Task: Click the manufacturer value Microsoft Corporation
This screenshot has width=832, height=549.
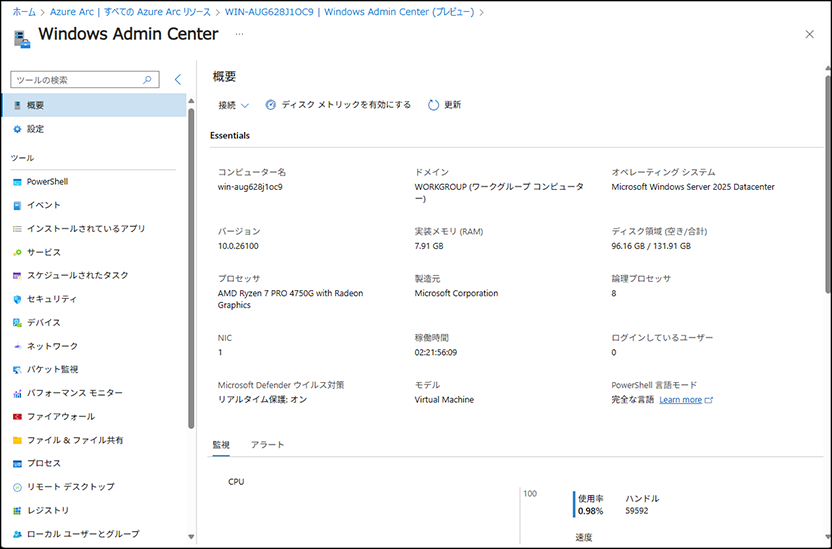Action: [x=456, y=293]
